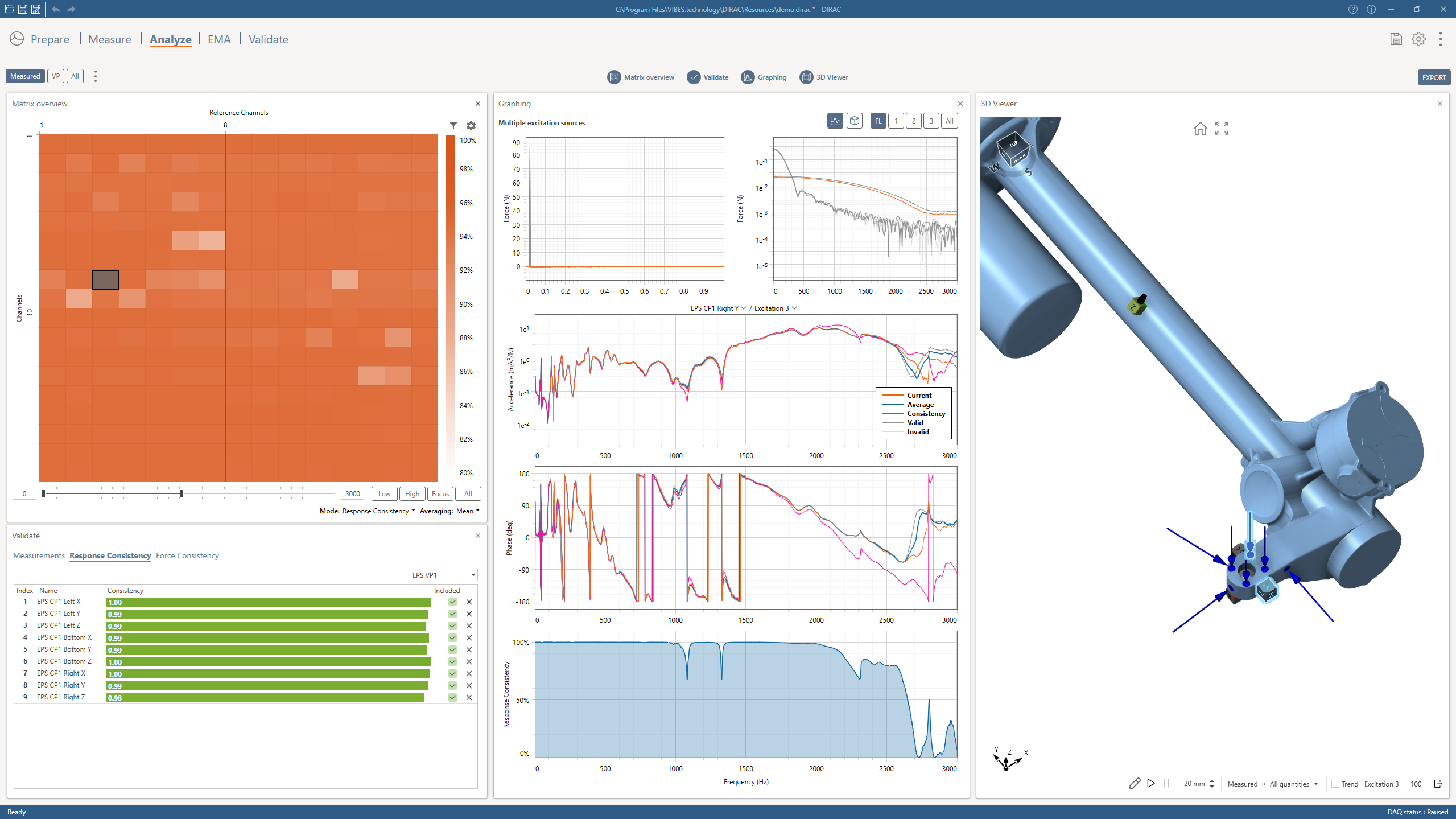Open the 3D Viewer panel button
1456x819 pixels.
pos(824,77)
